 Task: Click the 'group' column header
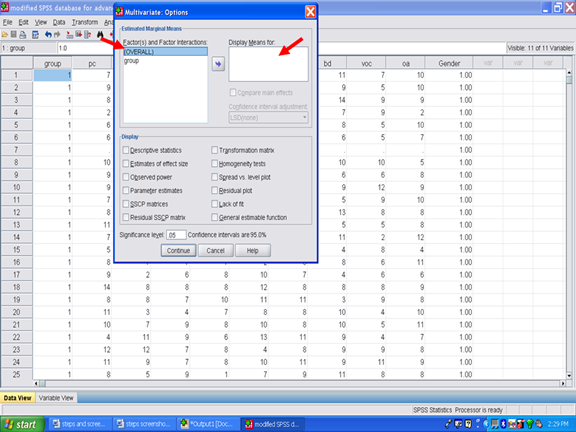(53, 64)
